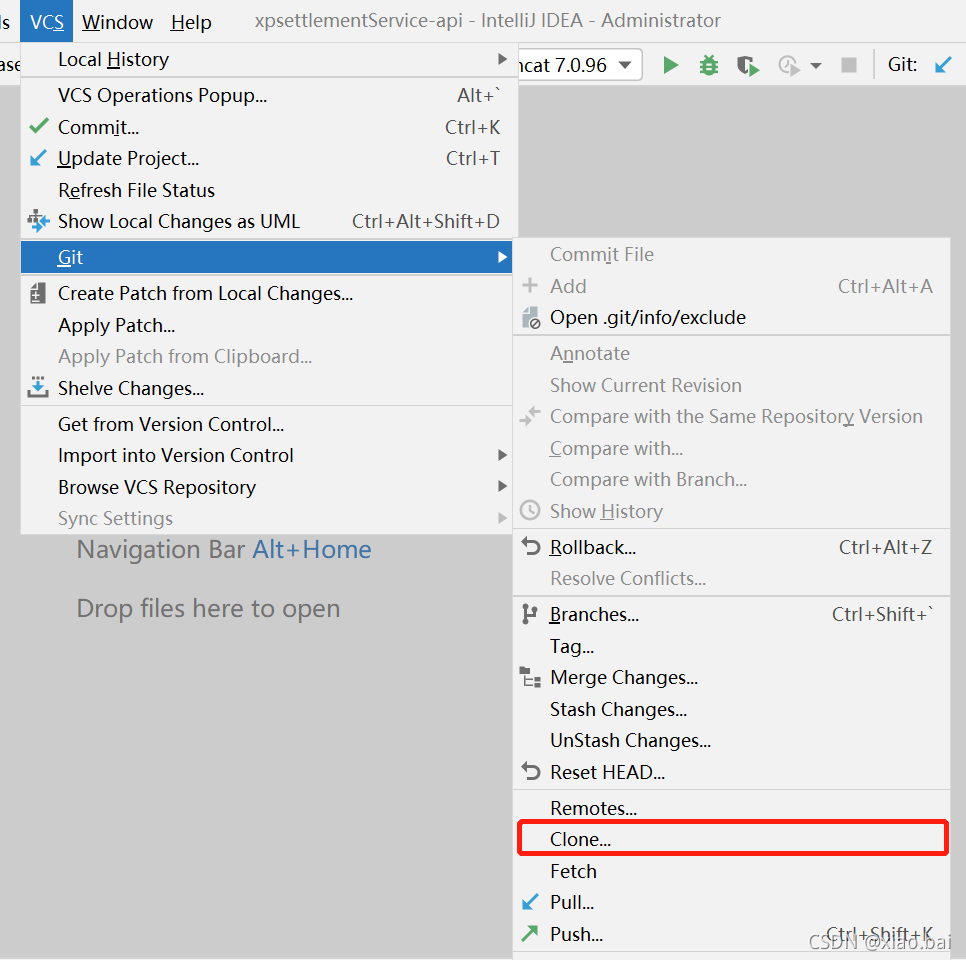Select Open .git/info/exclude
The height and width of the screenshot is (960, 966).
pyautogui.click(x=731, y=317)
